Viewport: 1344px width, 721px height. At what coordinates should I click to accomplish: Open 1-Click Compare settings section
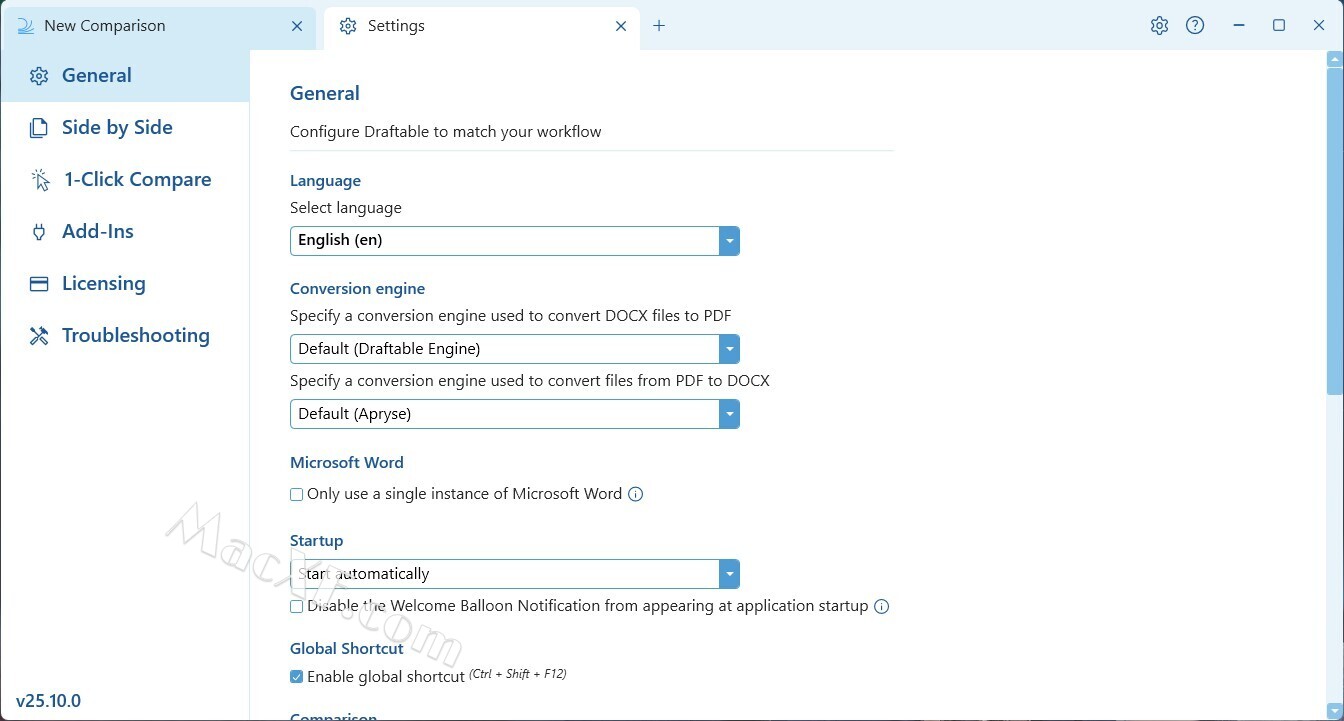point(137,179)
